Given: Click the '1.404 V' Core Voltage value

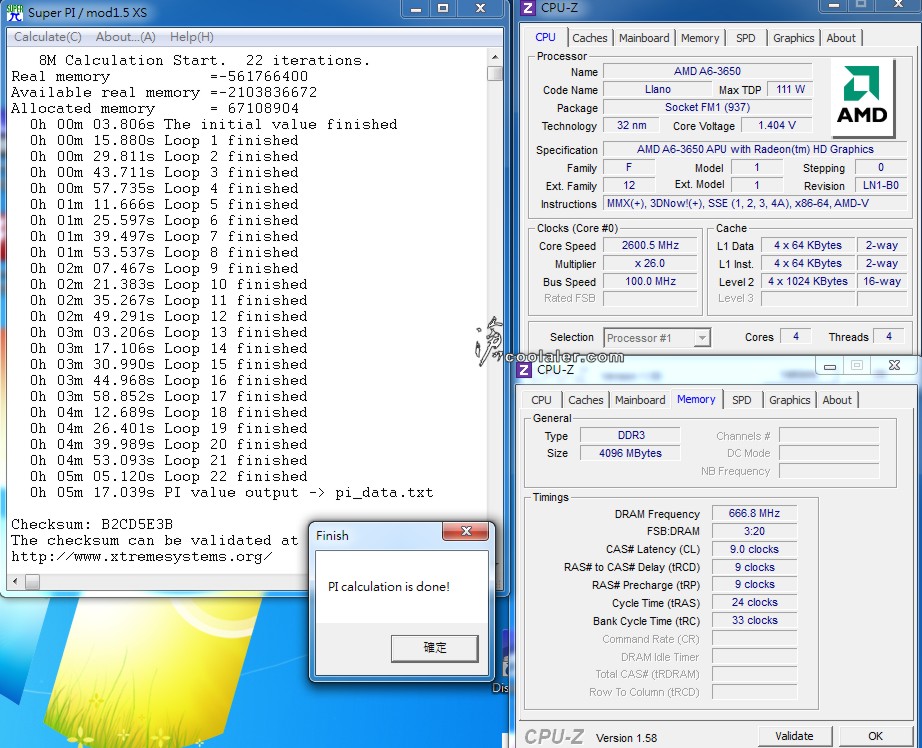Looking at the screenshot, I should click(x=777, y=125).
